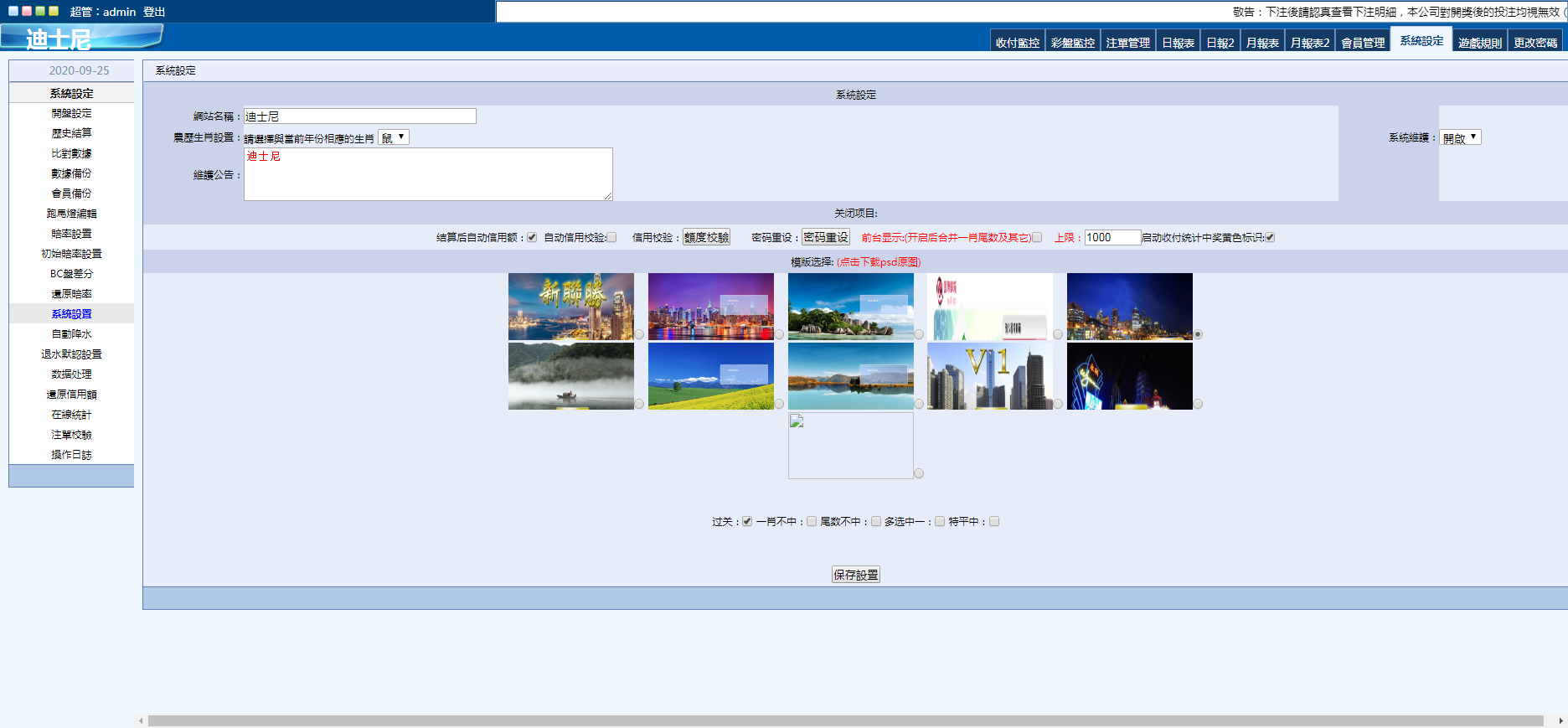Screen dimensions: 1568x728
Task: Click the blue color square in header
Action: [13, 11]
